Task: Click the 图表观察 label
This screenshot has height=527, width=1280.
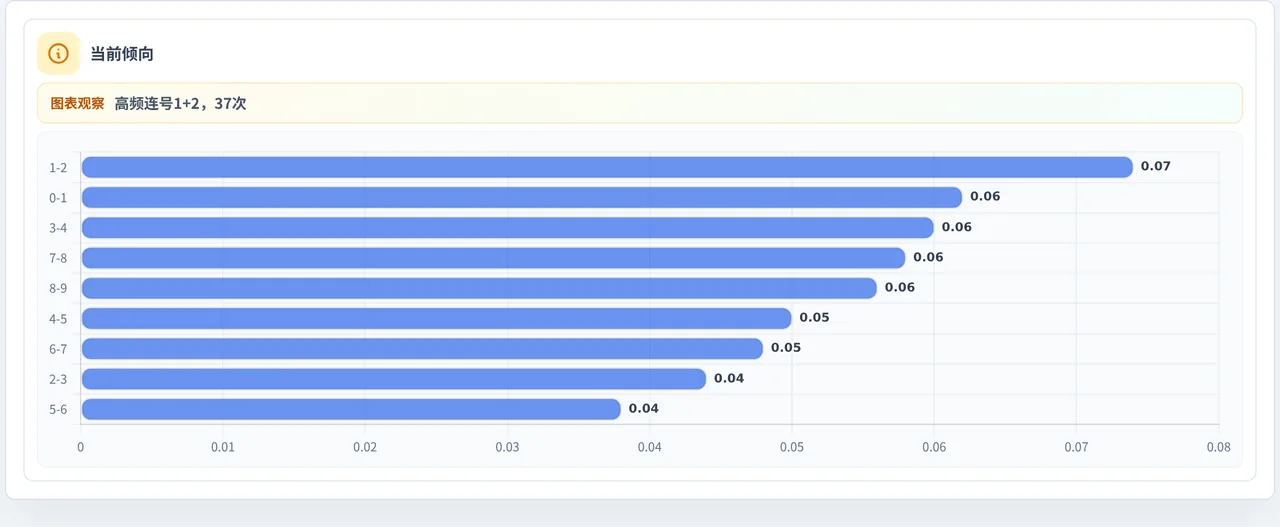Action: (x=77, y=103)
